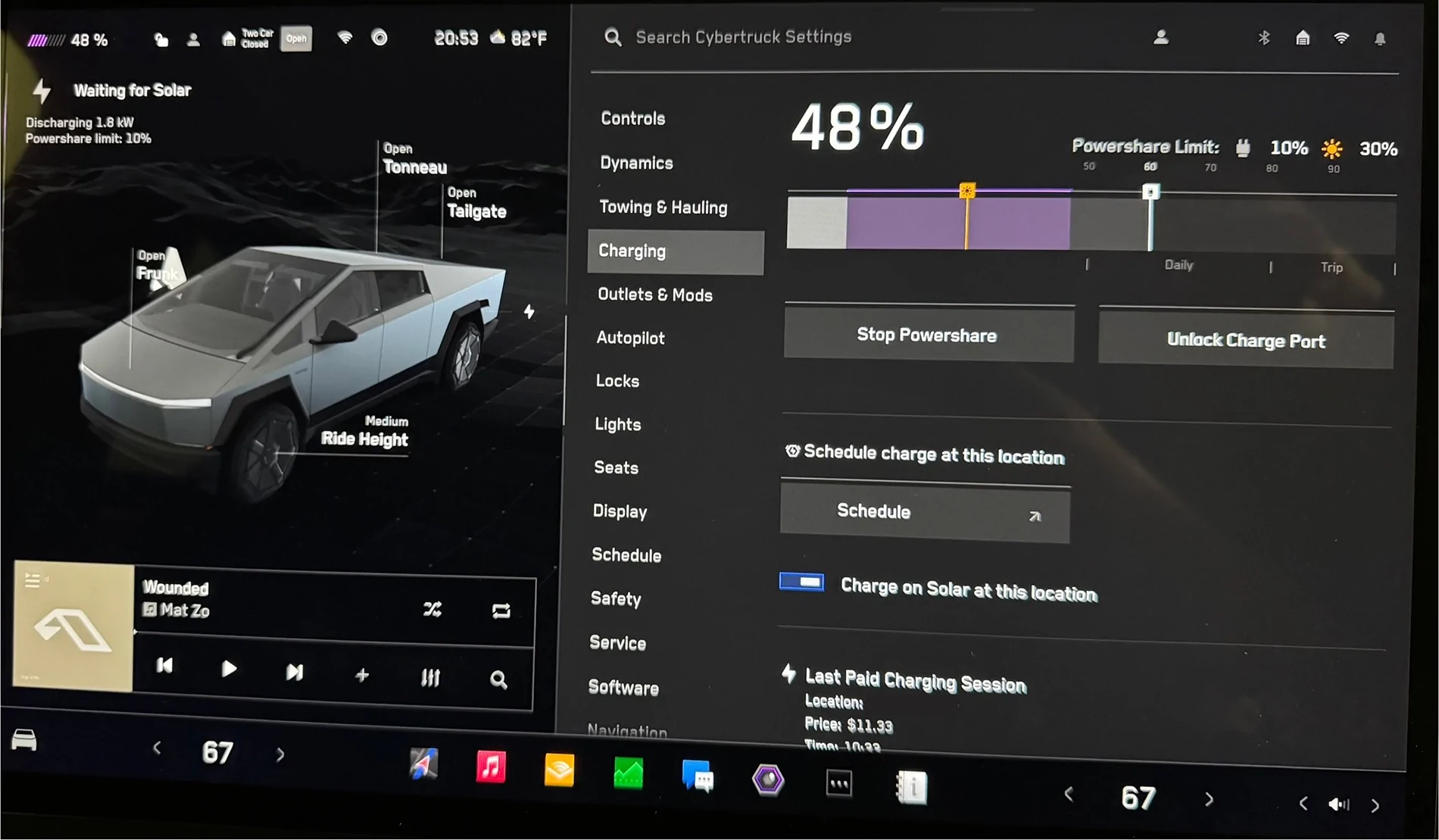
Task: Open the Safety settings section
Action: [616, 599]
